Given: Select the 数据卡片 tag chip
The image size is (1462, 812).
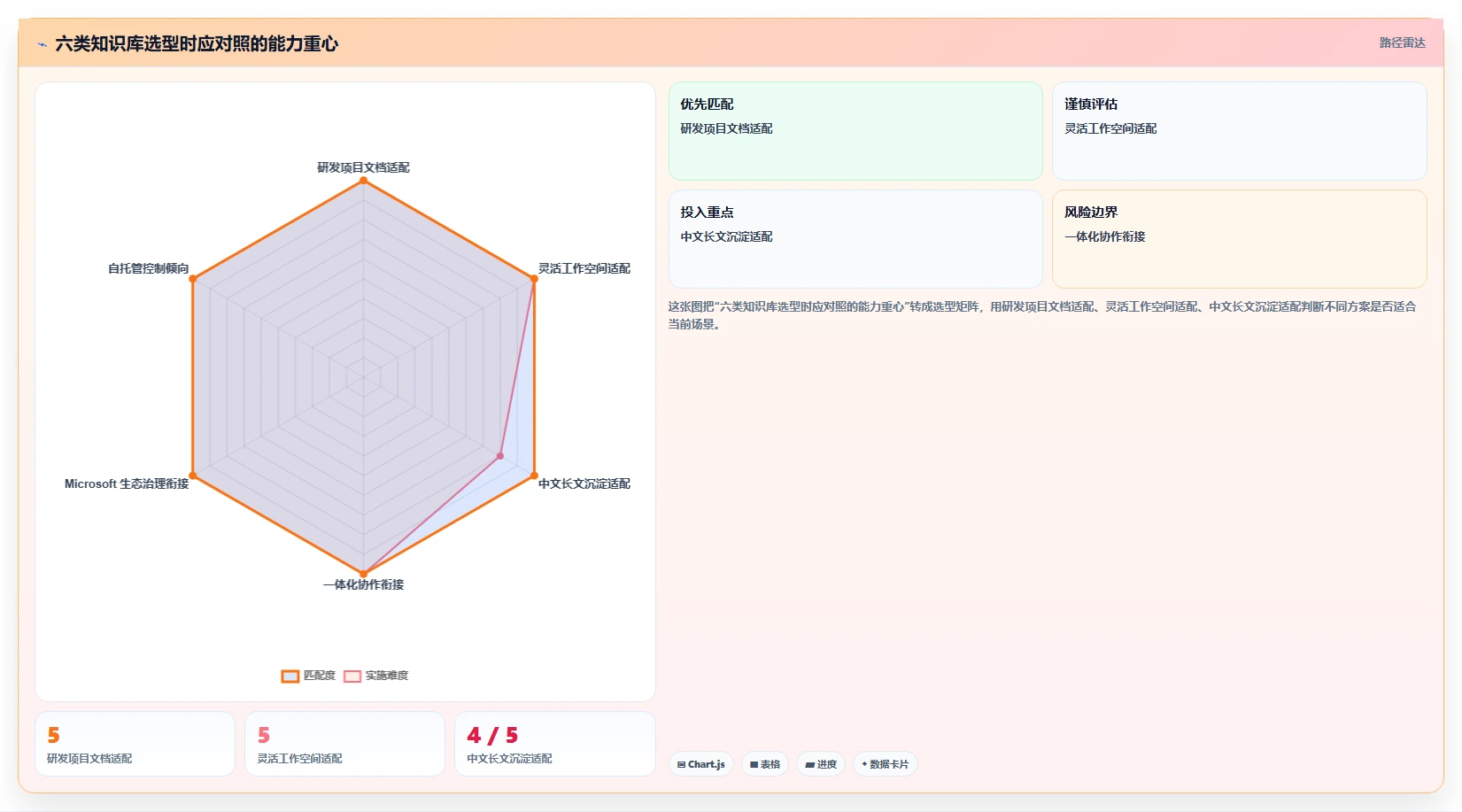Looking at the screenshot, I should click(x=886, y=764).
